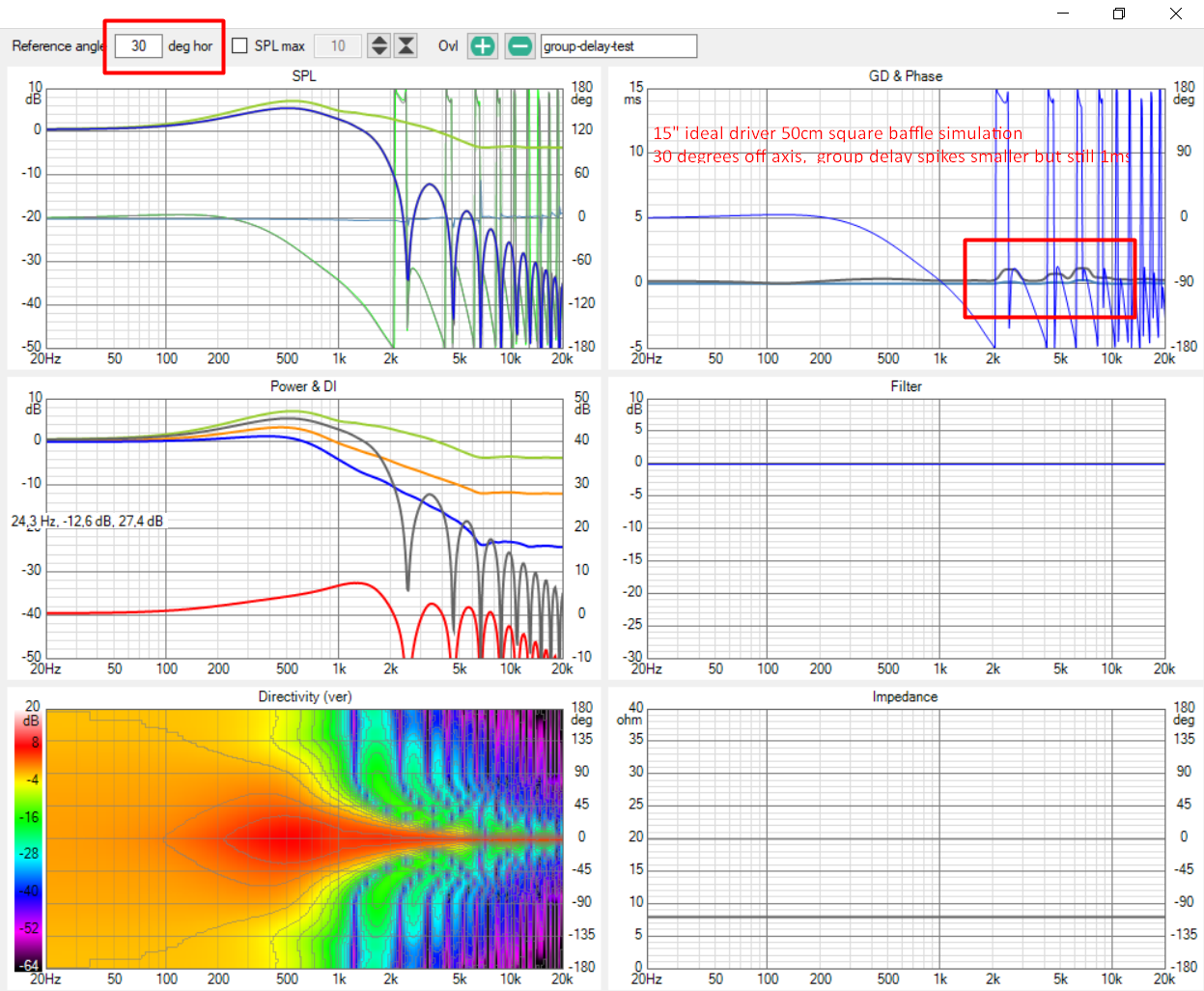Screen dimensions: 1204x991
Task: Add an overlay with the green plus icon
Action: click(x=483, y=46)
